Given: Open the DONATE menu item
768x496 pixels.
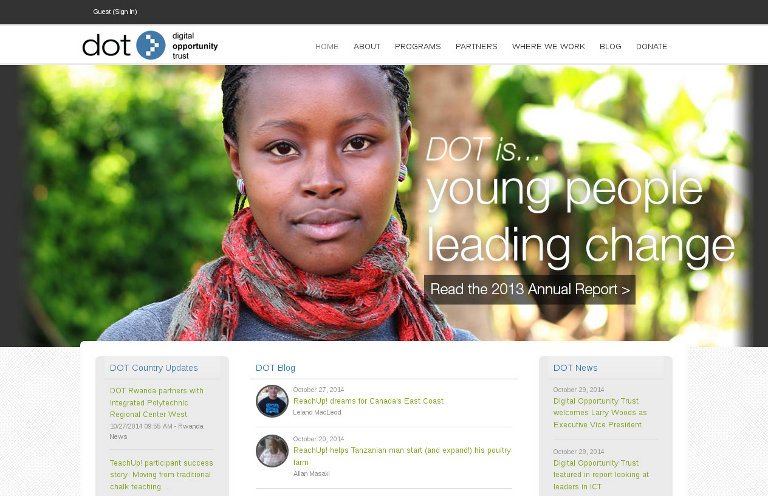Looking at the screenshot, I should coord(651,47).
